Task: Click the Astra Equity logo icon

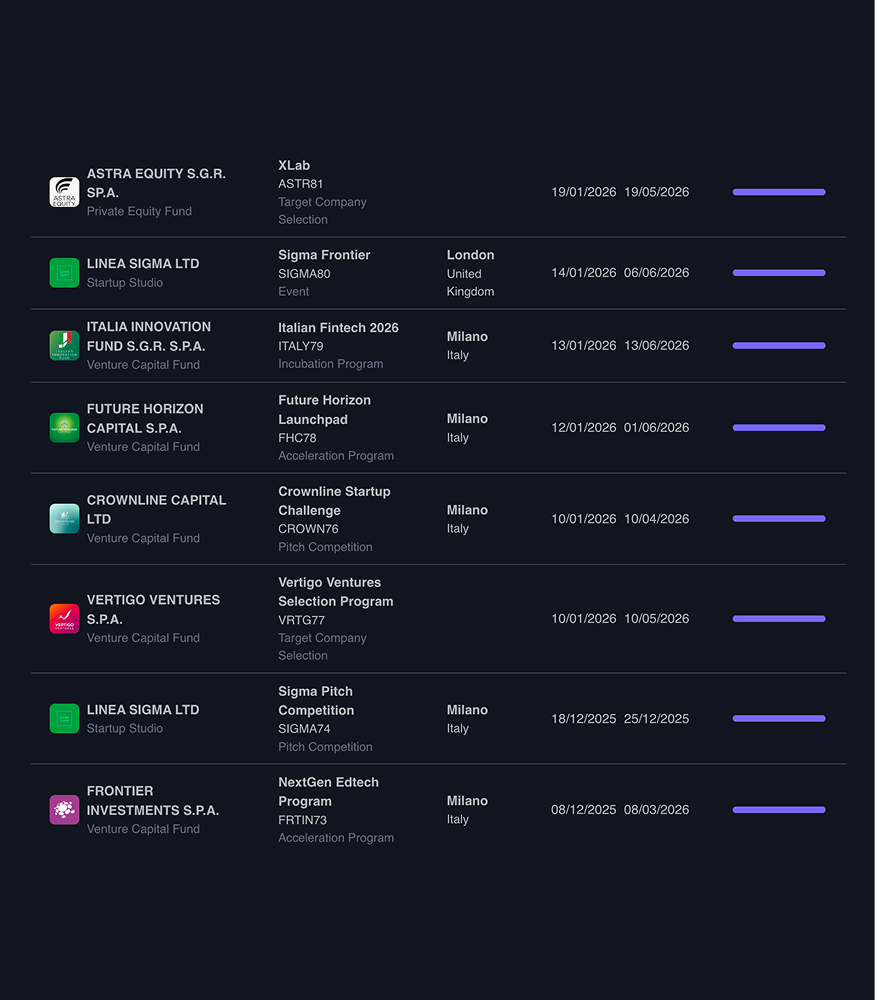Action: [x=64, y=192]
